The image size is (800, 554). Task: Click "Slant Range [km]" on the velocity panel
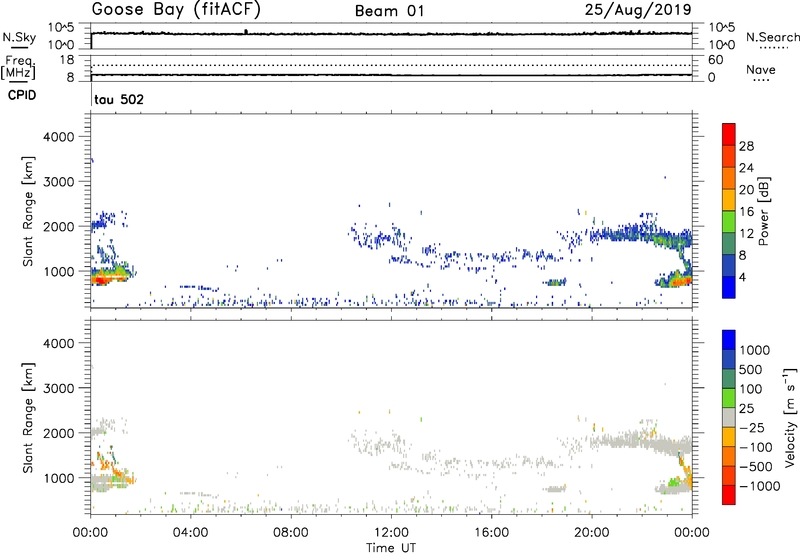click(x=28, y=418)
